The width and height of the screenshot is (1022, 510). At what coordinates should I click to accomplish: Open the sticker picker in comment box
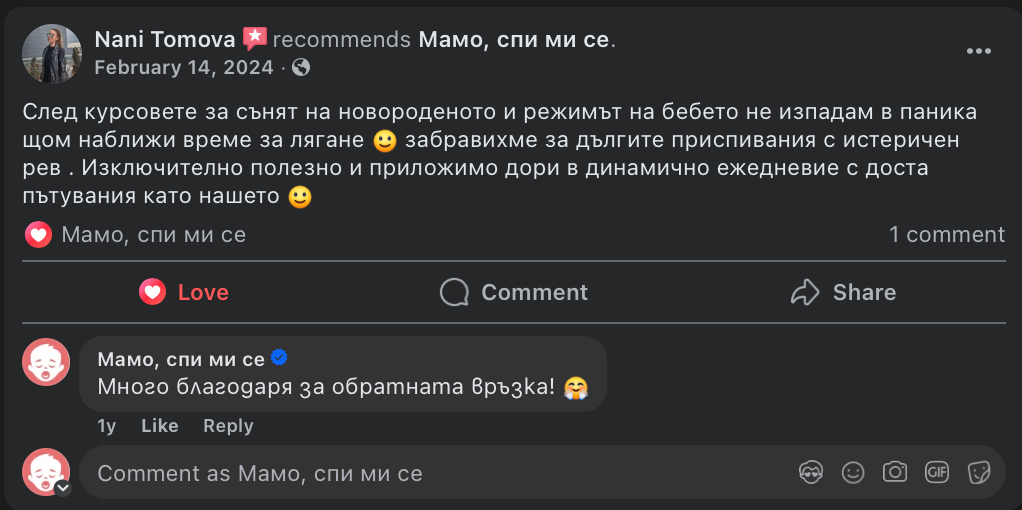point(979,473)
